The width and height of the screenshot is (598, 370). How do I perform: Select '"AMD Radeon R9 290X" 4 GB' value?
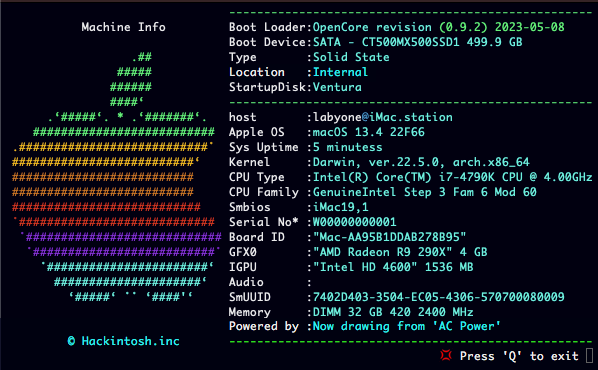click(x=400, y=252)
